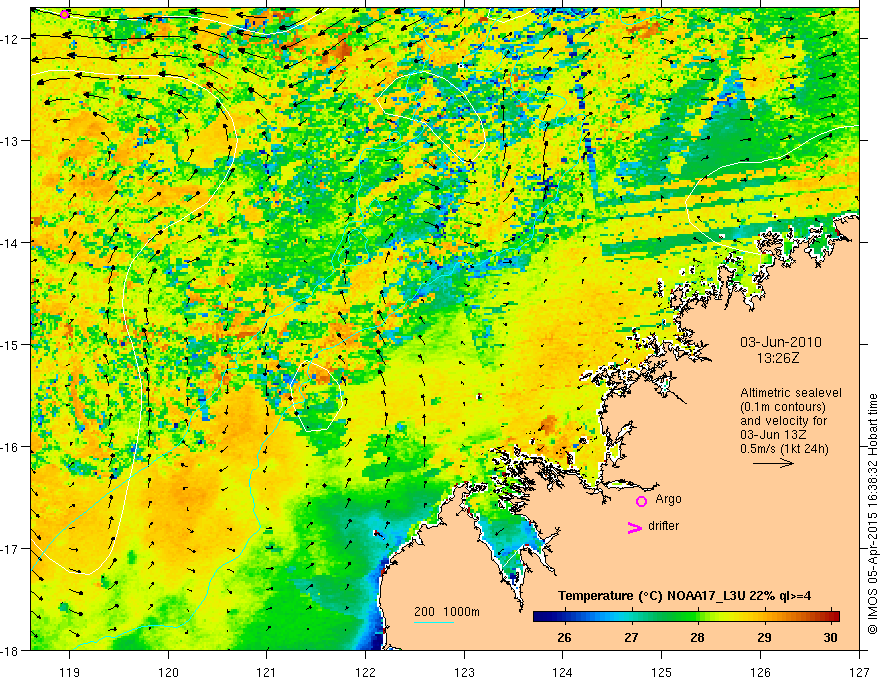Click the '26' color bar tick label

(x=564, y=637)
